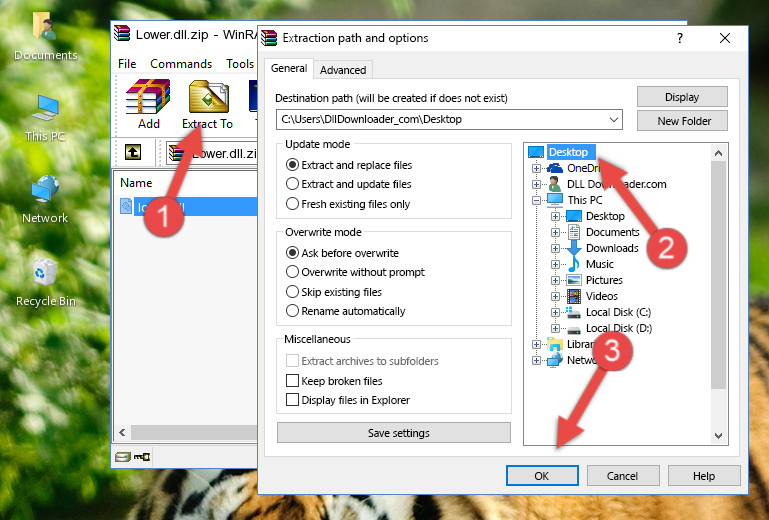Enable Display files in Explorer checkbox

292,400
